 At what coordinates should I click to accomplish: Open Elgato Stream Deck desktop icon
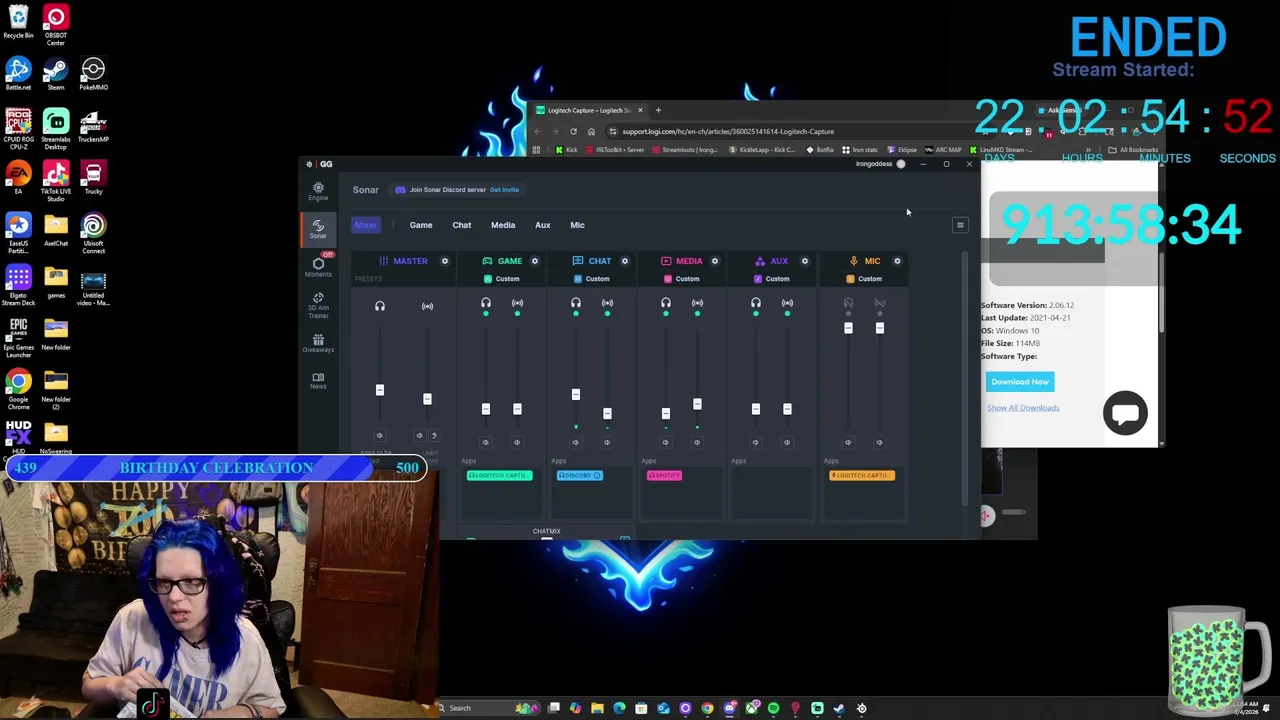click(18, 286)
